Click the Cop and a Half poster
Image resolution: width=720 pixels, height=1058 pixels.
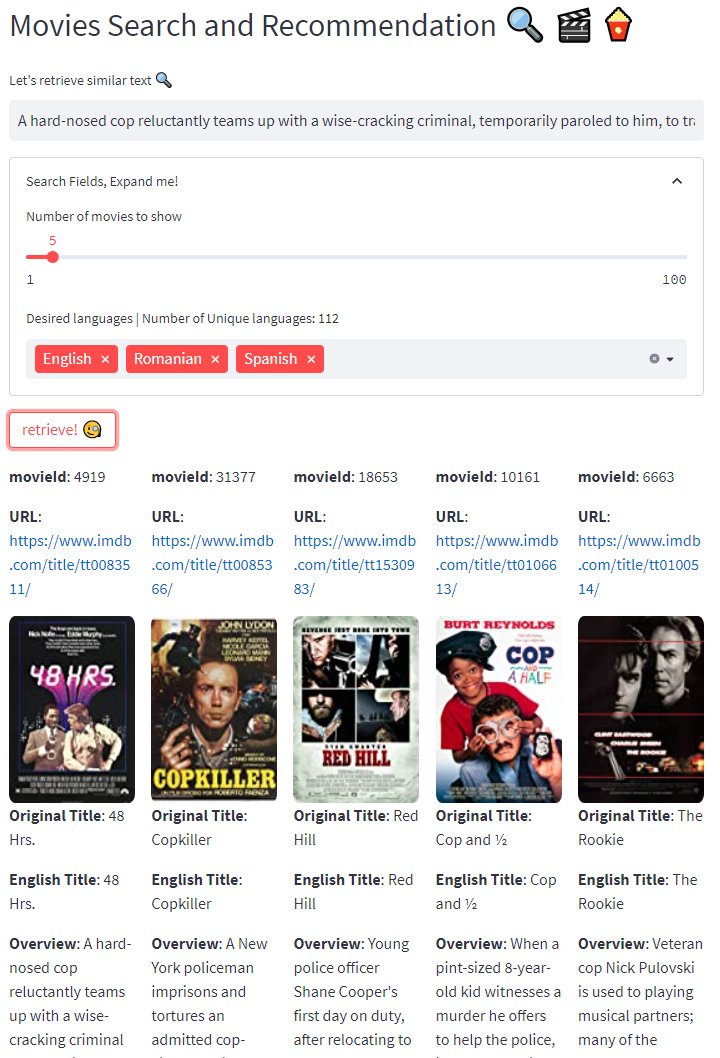click(x=499, y=709)
